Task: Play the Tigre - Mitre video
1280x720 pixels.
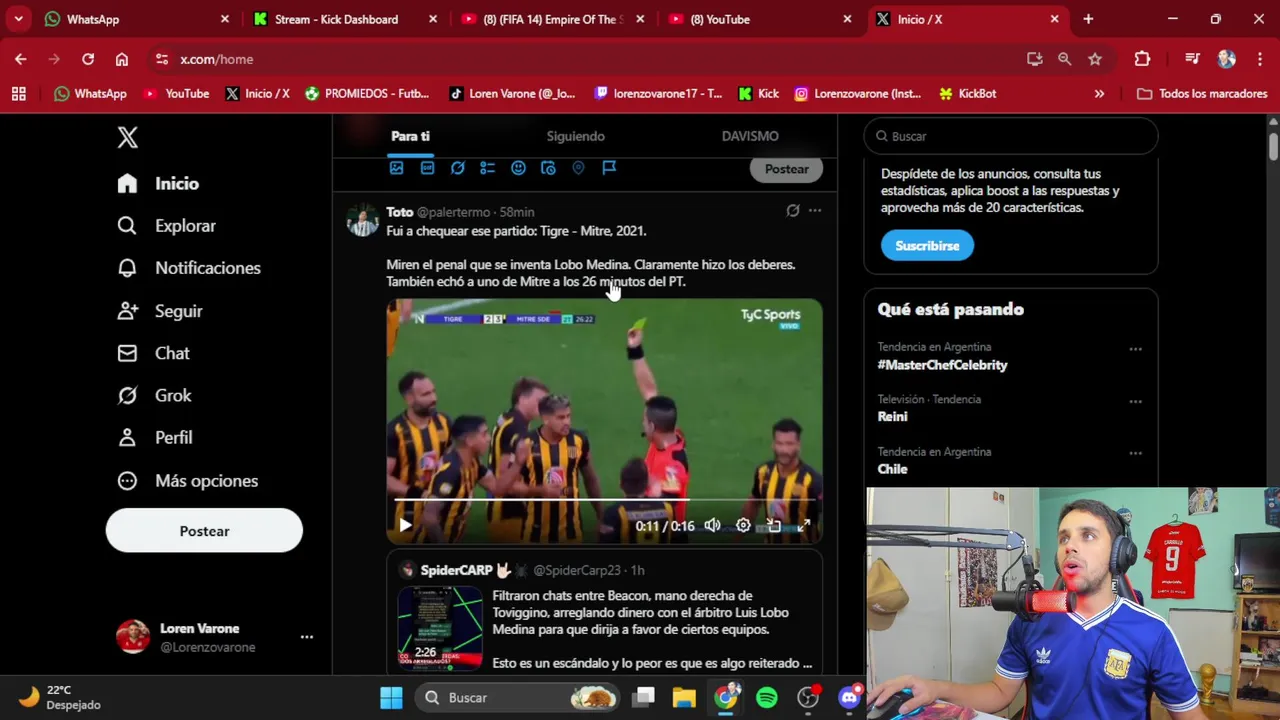Action: click(x=405, y=525)
